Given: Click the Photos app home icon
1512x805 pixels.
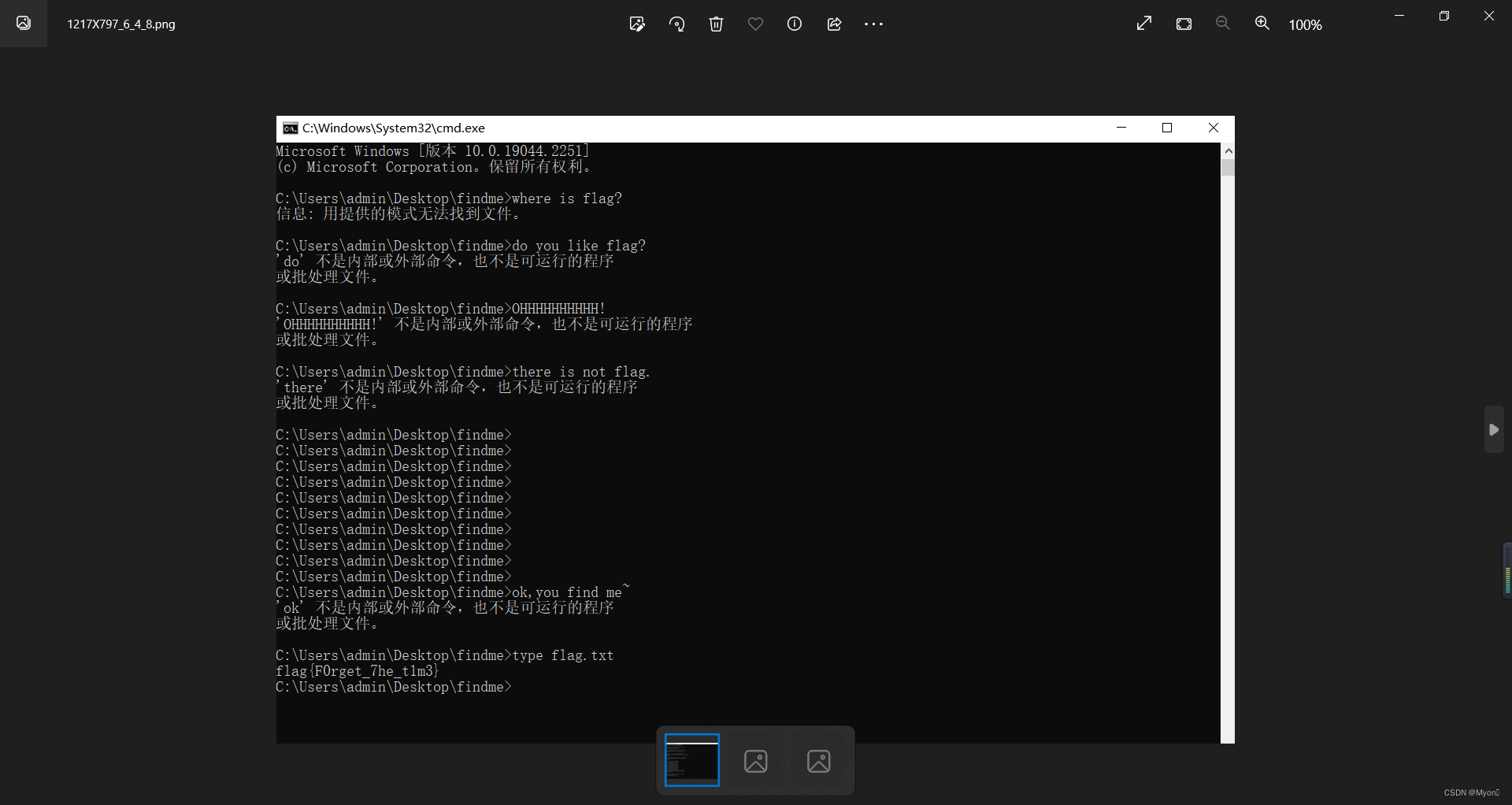Looking at the screenshot, I should coord(24,23).
